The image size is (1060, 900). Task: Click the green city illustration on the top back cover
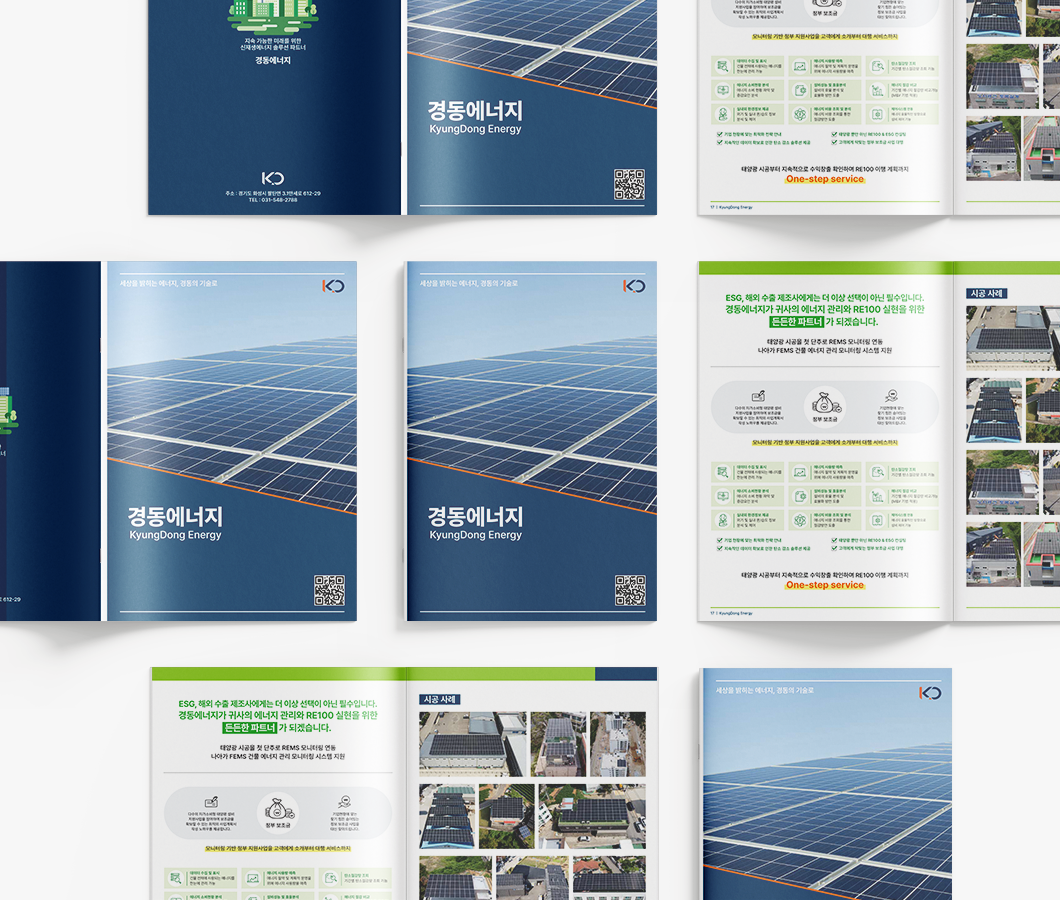[x=273, y=14]
